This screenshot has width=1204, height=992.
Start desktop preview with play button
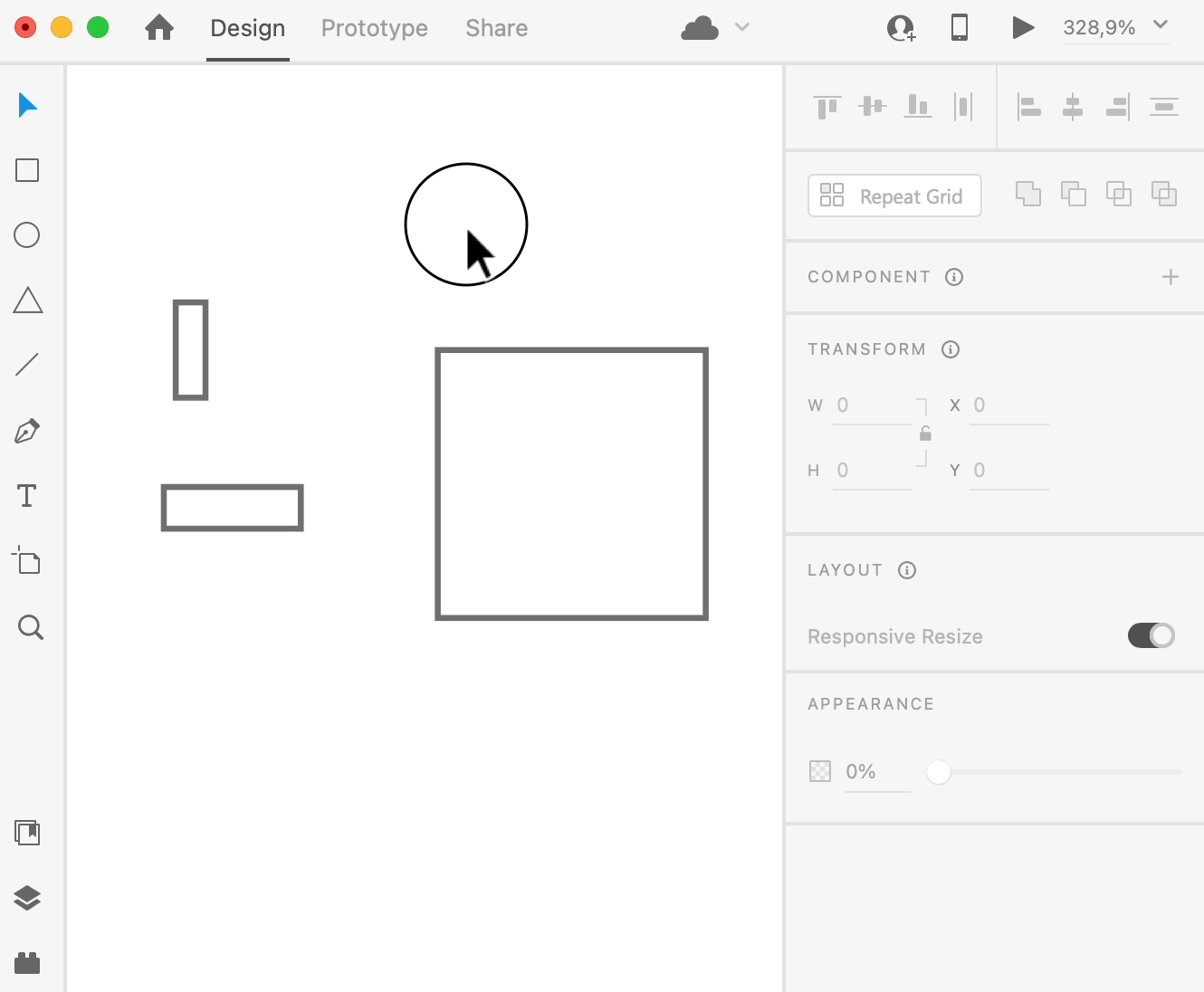pyautogui.click(x=1023, y=27)
